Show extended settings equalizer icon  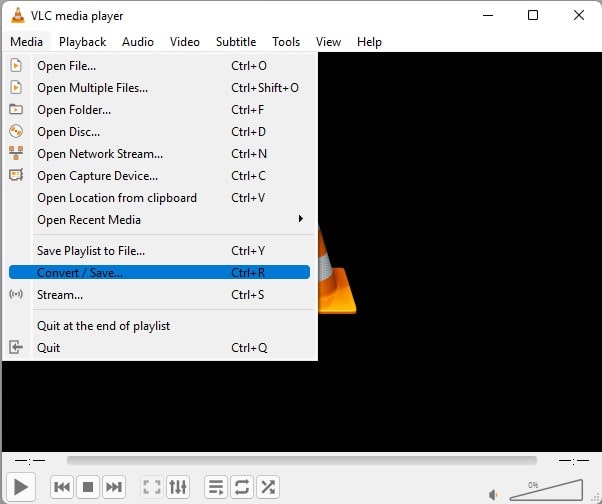click(x=178, y=487)
